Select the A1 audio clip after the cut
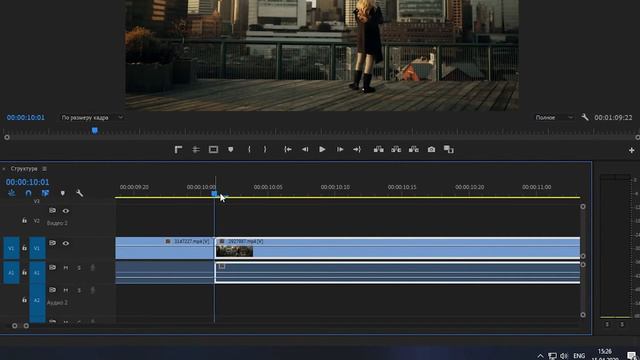This screenshot has width=640, height=360. tap(398, 273)
